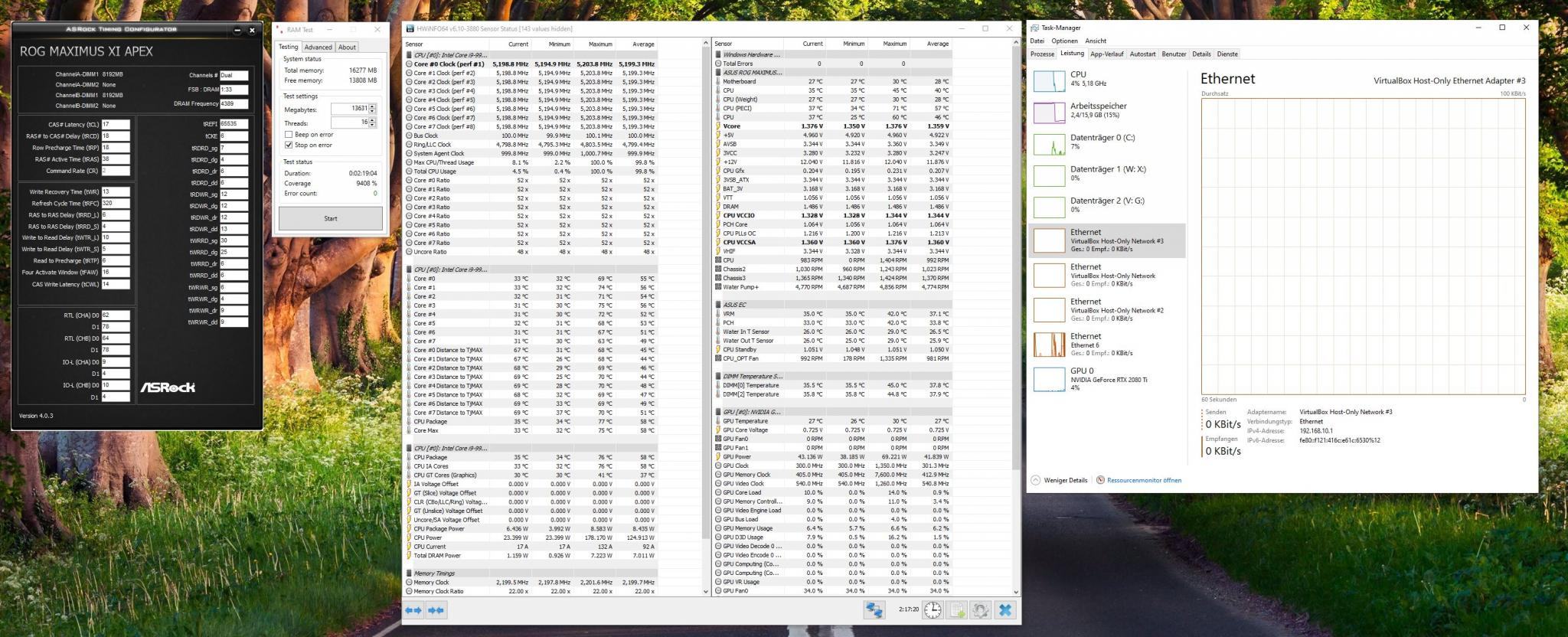Switch to the App-Verlauf tab
The width and height of the screenshot is (1568, 637).
[x=1106, y=54]
